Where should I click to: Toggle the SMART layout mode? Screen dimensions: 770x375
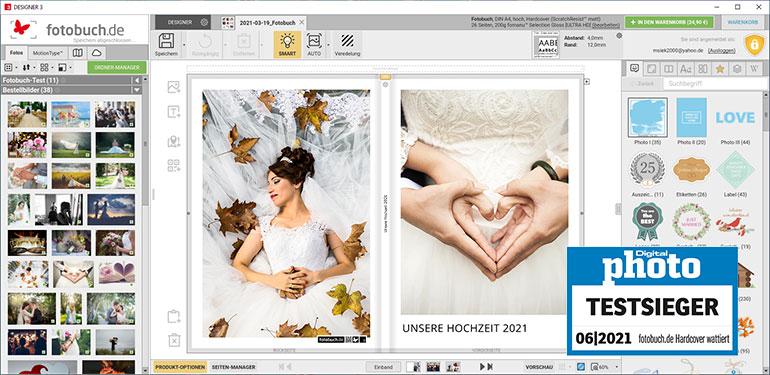click(x=287, y=45)
